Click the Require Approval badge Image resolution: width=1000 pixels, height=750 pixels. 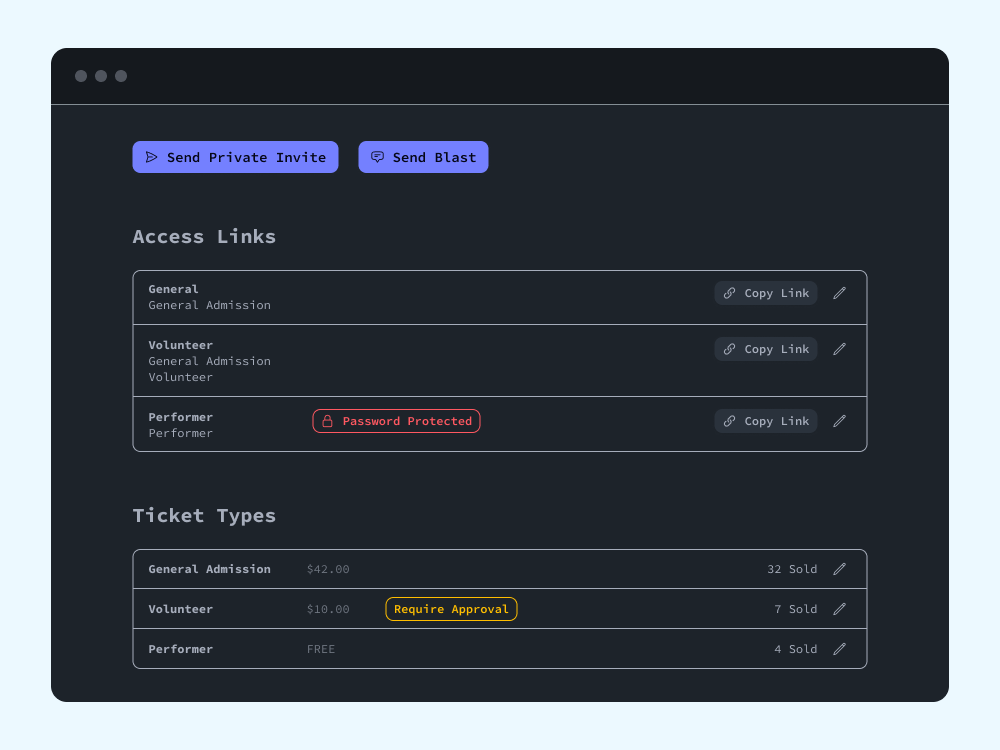click(451, 609)
